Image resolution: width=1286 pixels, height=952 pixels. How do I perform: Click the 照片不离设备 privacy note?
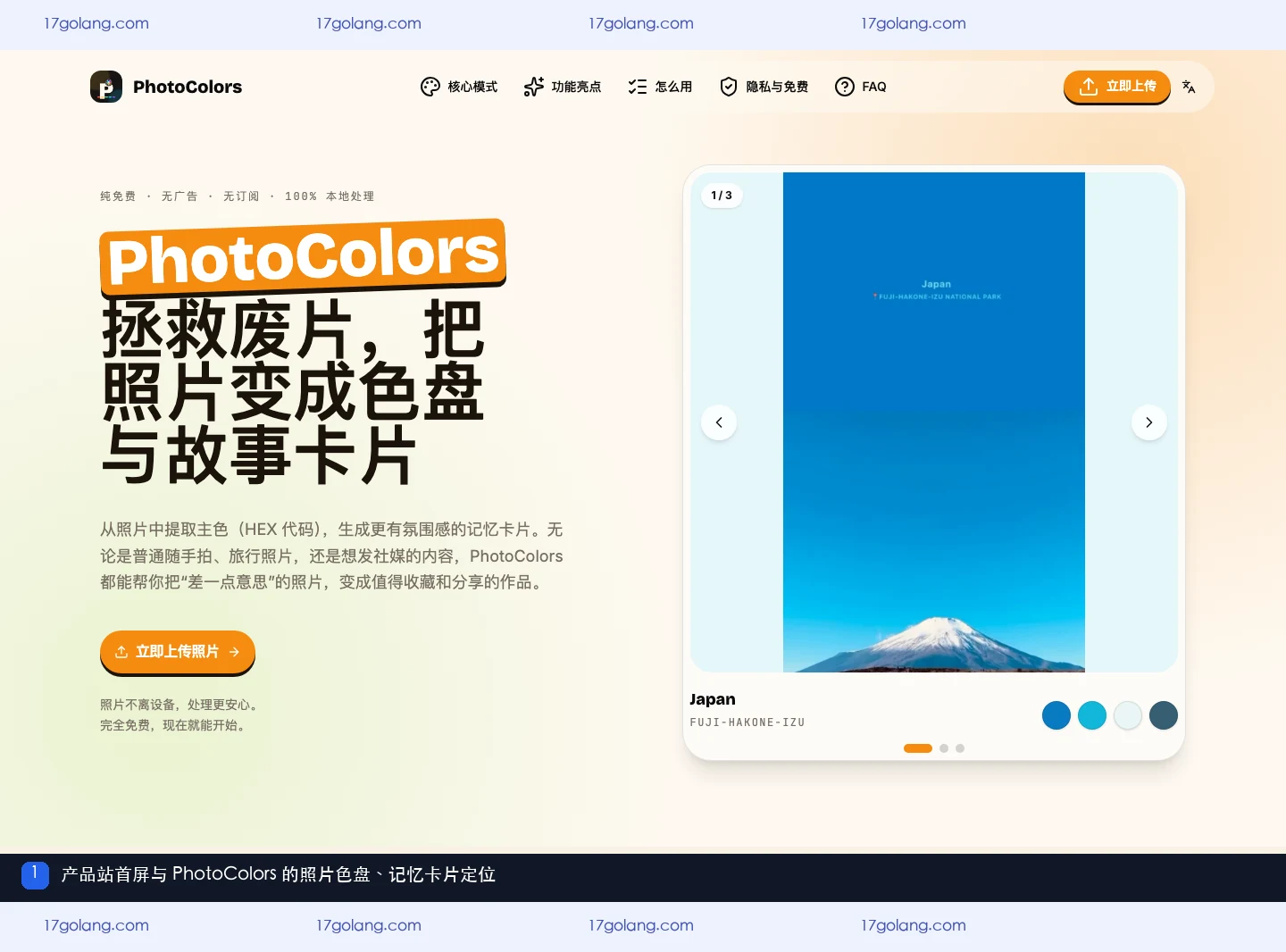click(x=180, y=705)
